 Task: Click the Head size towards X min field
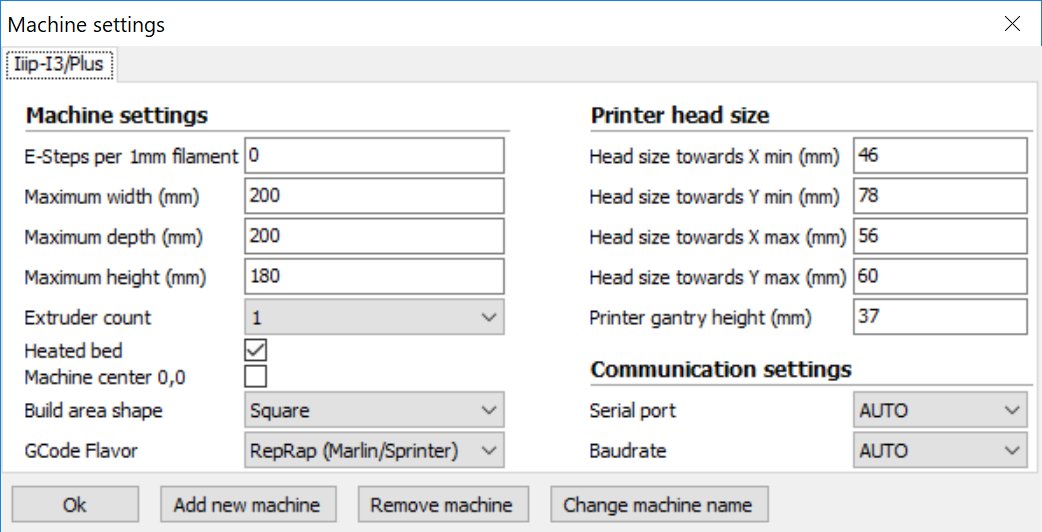(940, 156)
